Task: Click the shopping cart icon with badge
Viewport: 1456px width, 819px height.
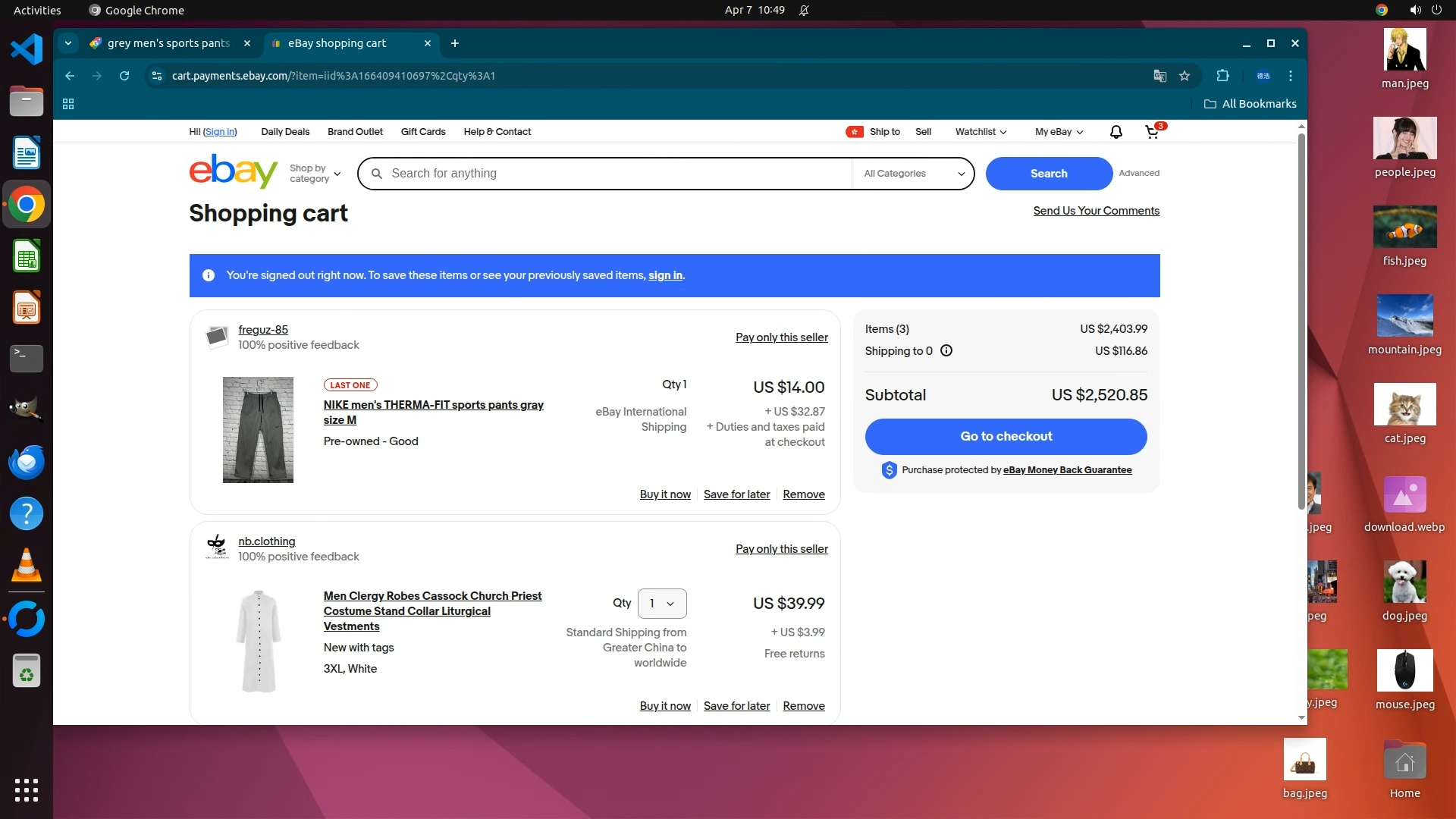Action: (1152, 132)
